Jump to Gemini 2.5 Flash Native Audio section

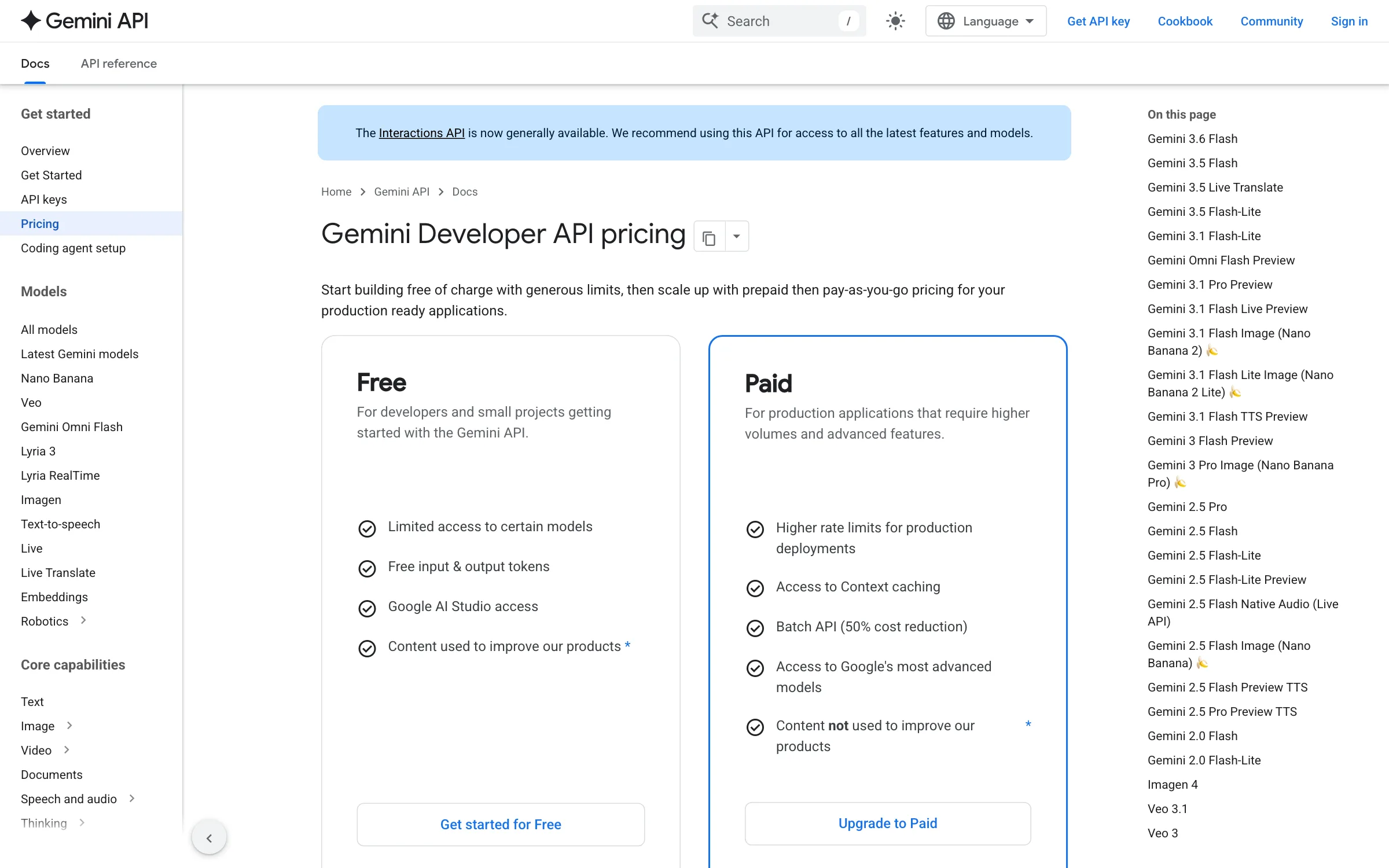[1243, 613]
